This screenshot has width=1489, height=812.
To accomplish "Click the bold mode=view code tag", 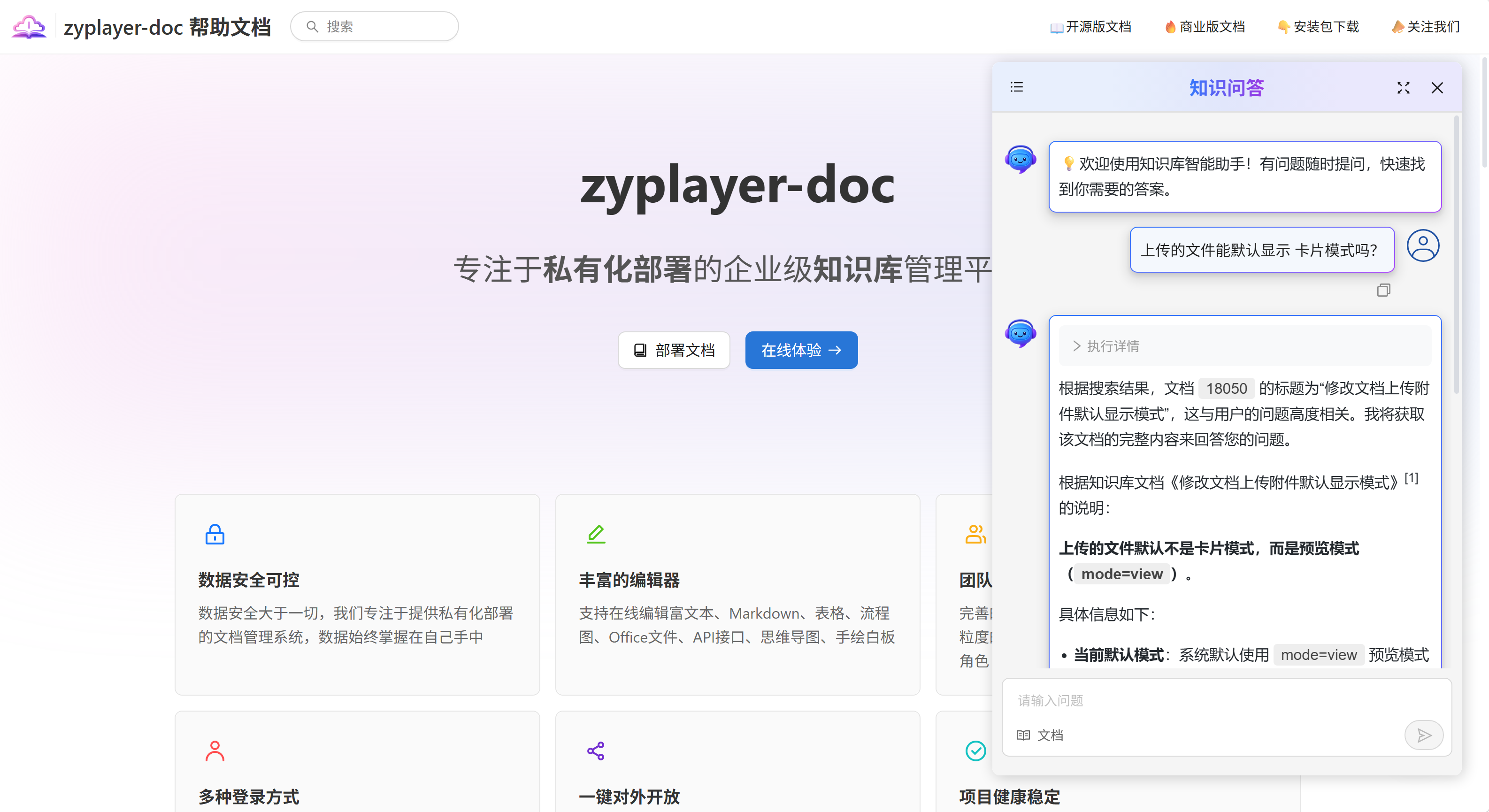I will (1121, 574).
